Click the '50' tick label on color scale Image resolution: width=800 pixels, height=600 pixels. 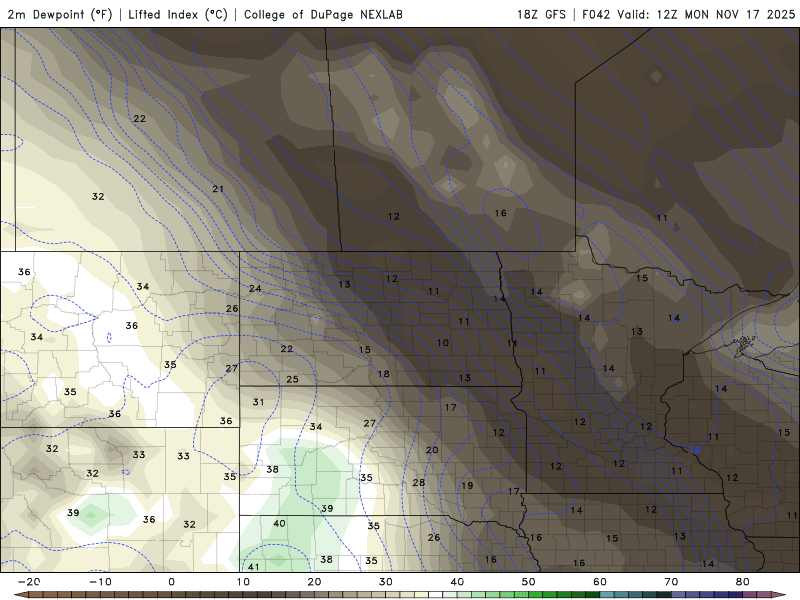[529, 582]
